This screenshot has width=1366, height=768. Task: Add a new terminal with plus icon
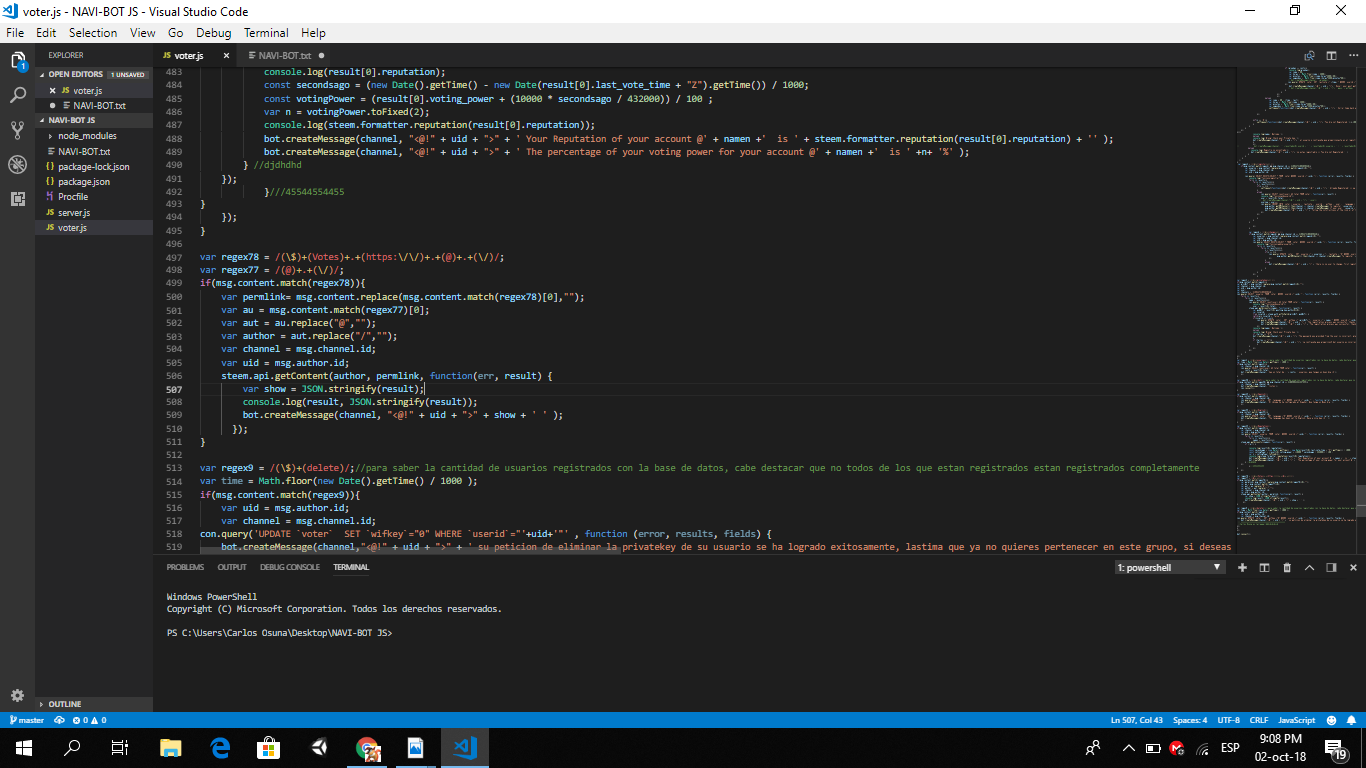coord(1242,567)
